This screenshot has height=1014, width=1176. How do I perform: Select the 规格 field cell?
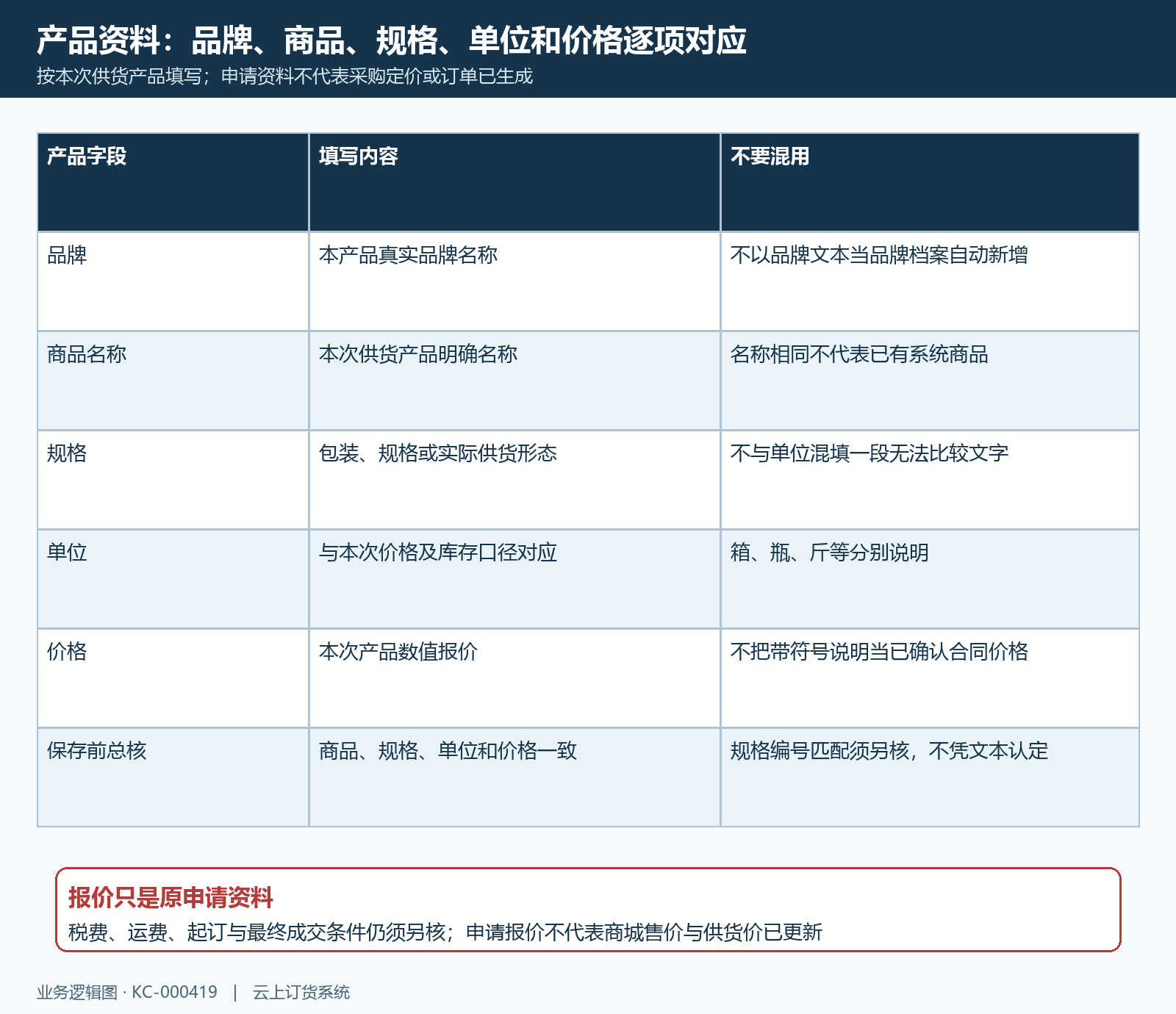tap(173, 480)
